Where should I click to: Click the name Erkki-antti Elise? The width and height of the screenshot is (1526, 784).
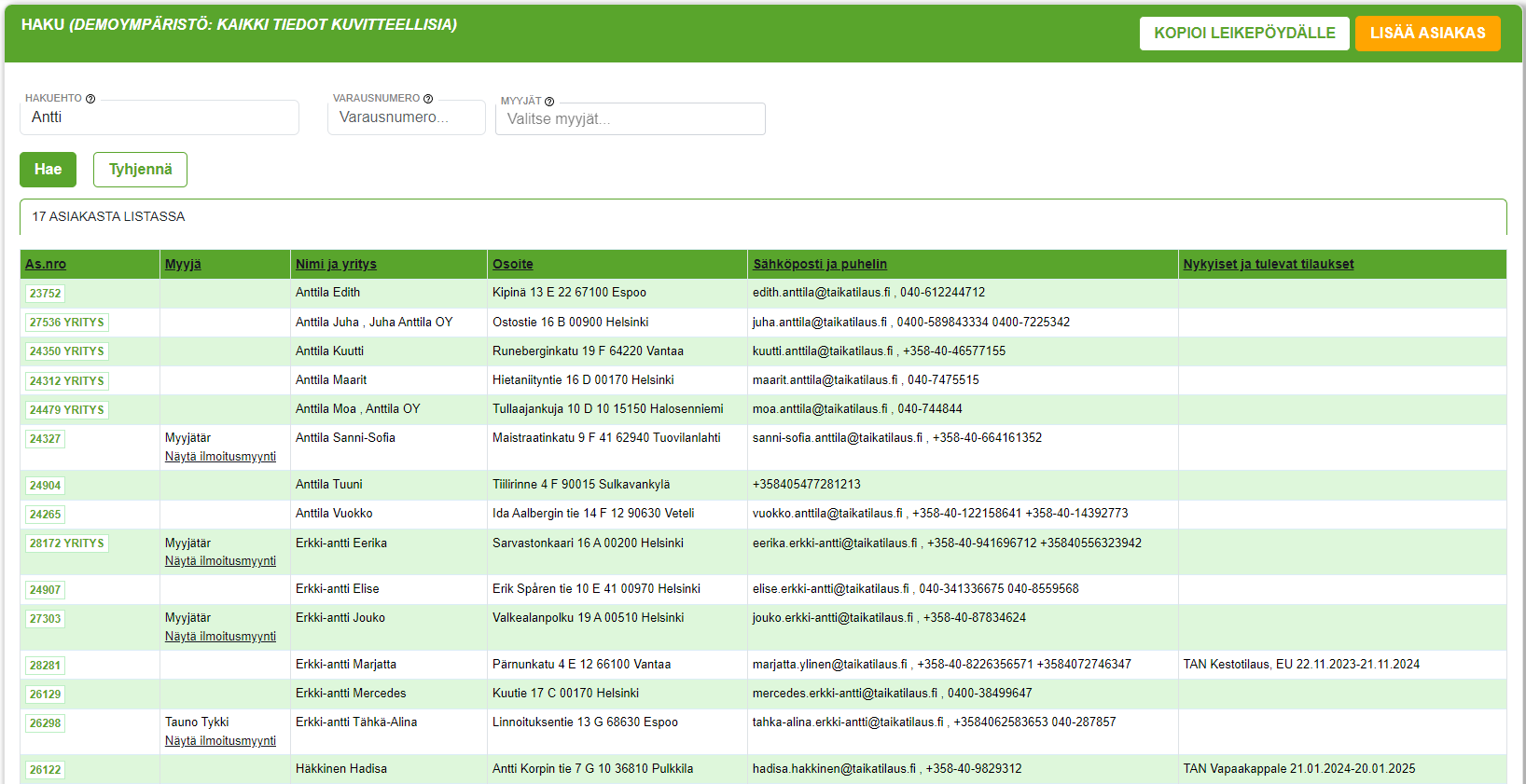click(x=337, y=589)
